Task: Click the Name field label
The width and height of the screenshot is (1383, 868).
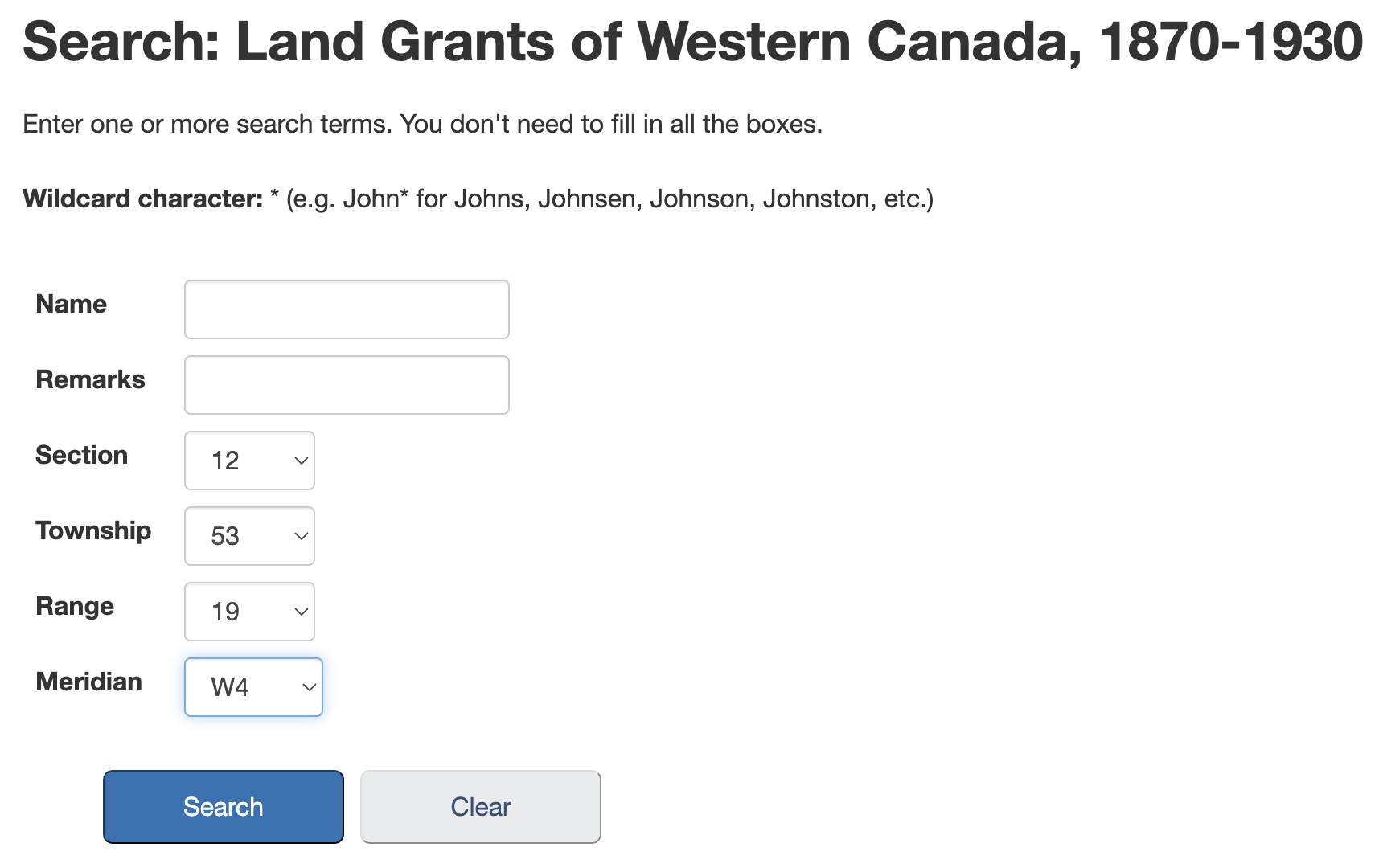Action: [x=72, y=304]
